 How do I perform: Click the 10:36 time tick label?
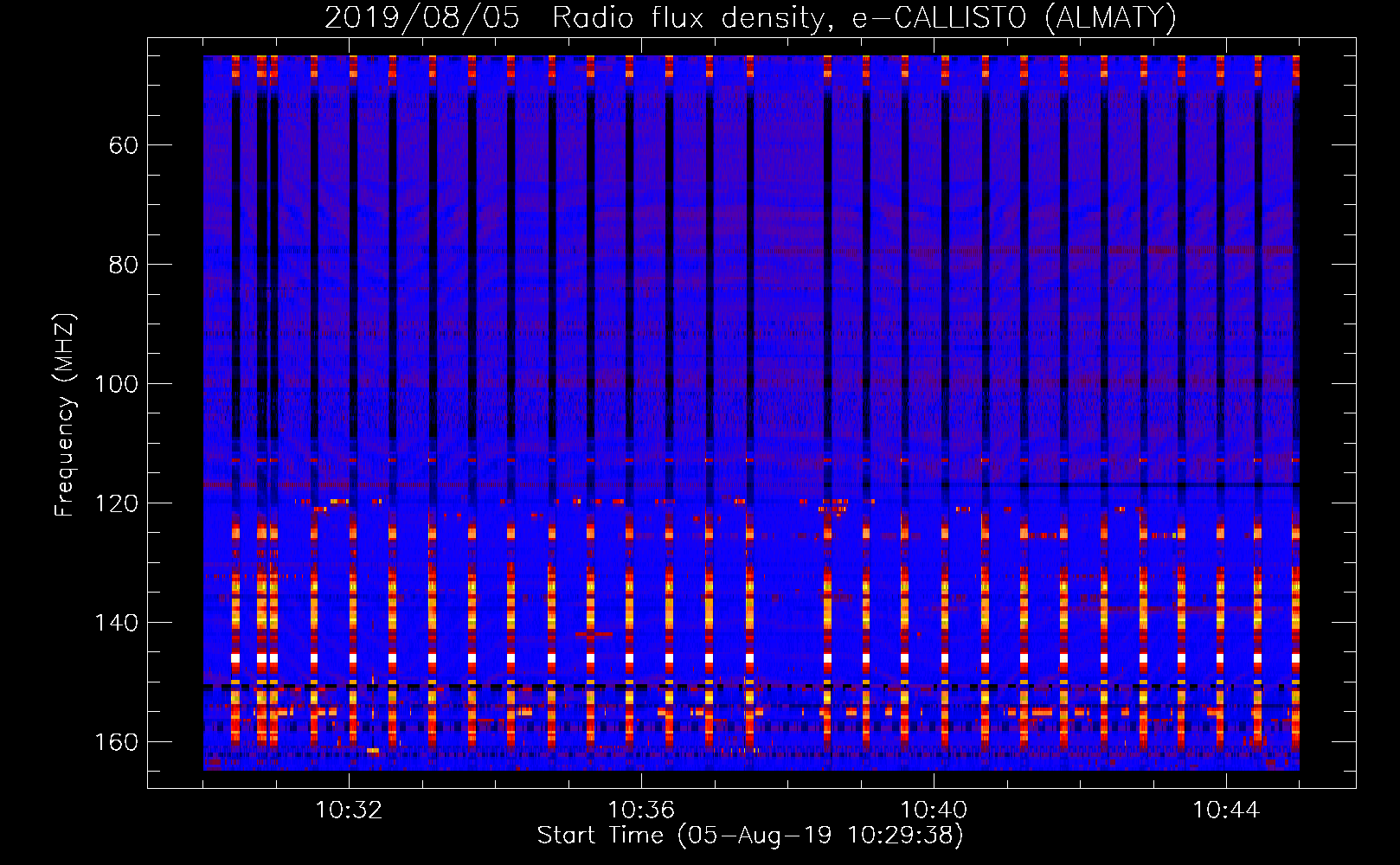click(641, 811)
